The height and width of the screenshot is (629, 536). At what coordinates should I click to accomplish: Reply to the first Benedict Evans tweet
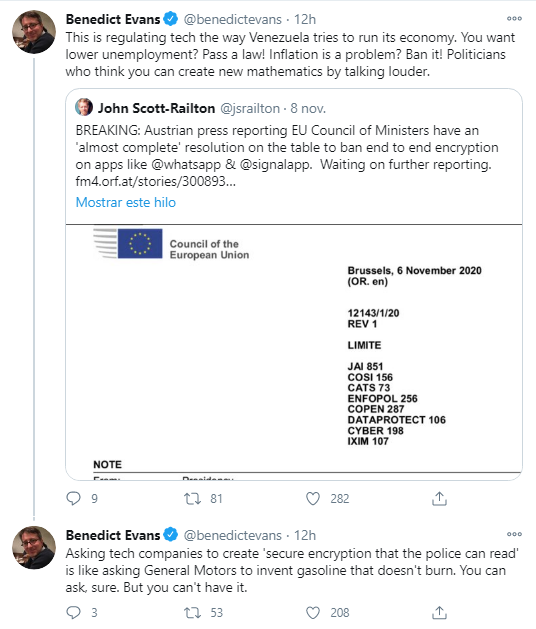tap(73, 498)
